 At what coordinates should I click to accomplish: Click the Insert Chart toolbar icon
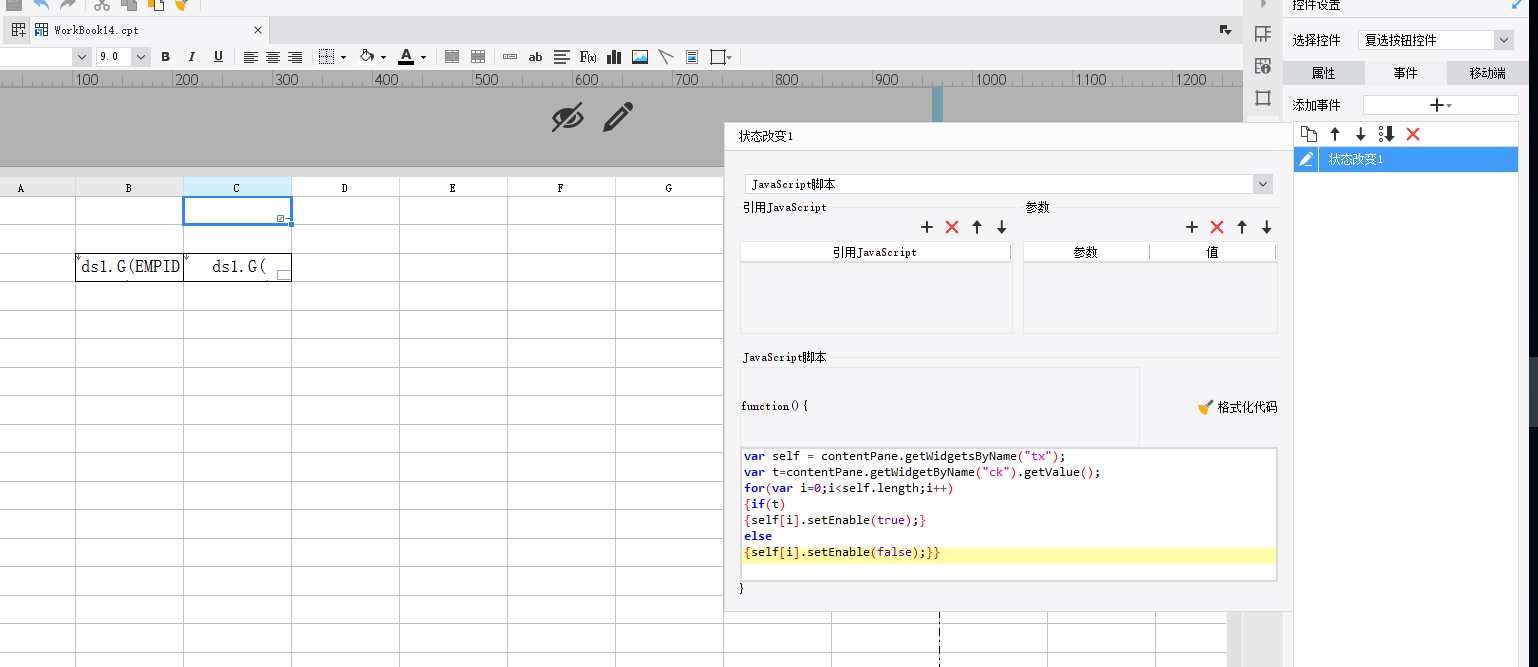614,57
